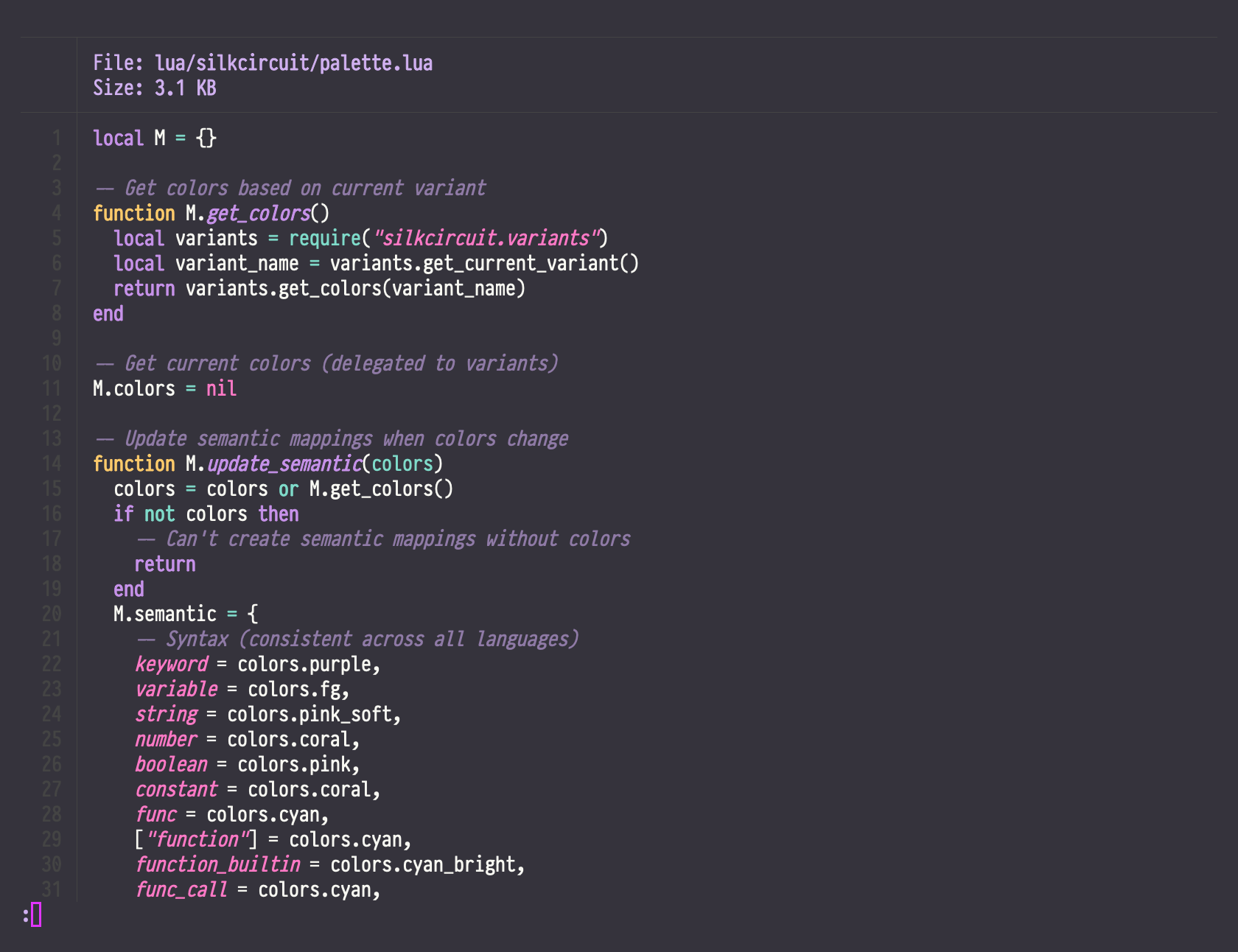
Task: Click 'variable = colors.fg,' line
Action: coord(242,690)
